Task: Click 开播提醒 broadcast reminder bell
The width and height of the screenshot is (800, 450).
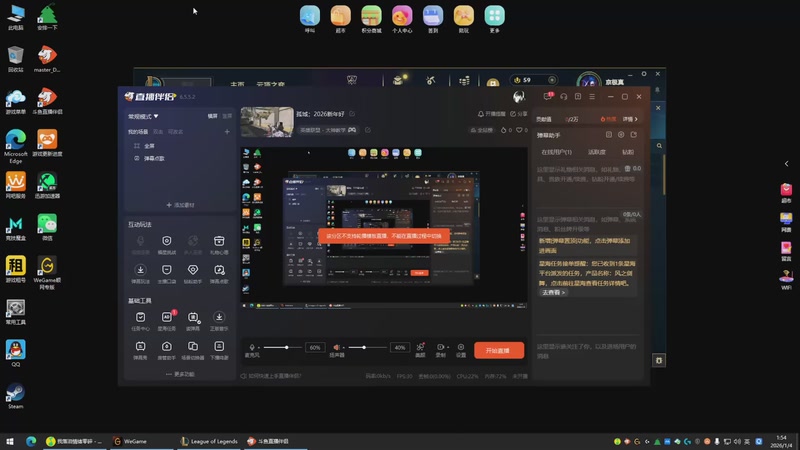Action: point(491,114)
